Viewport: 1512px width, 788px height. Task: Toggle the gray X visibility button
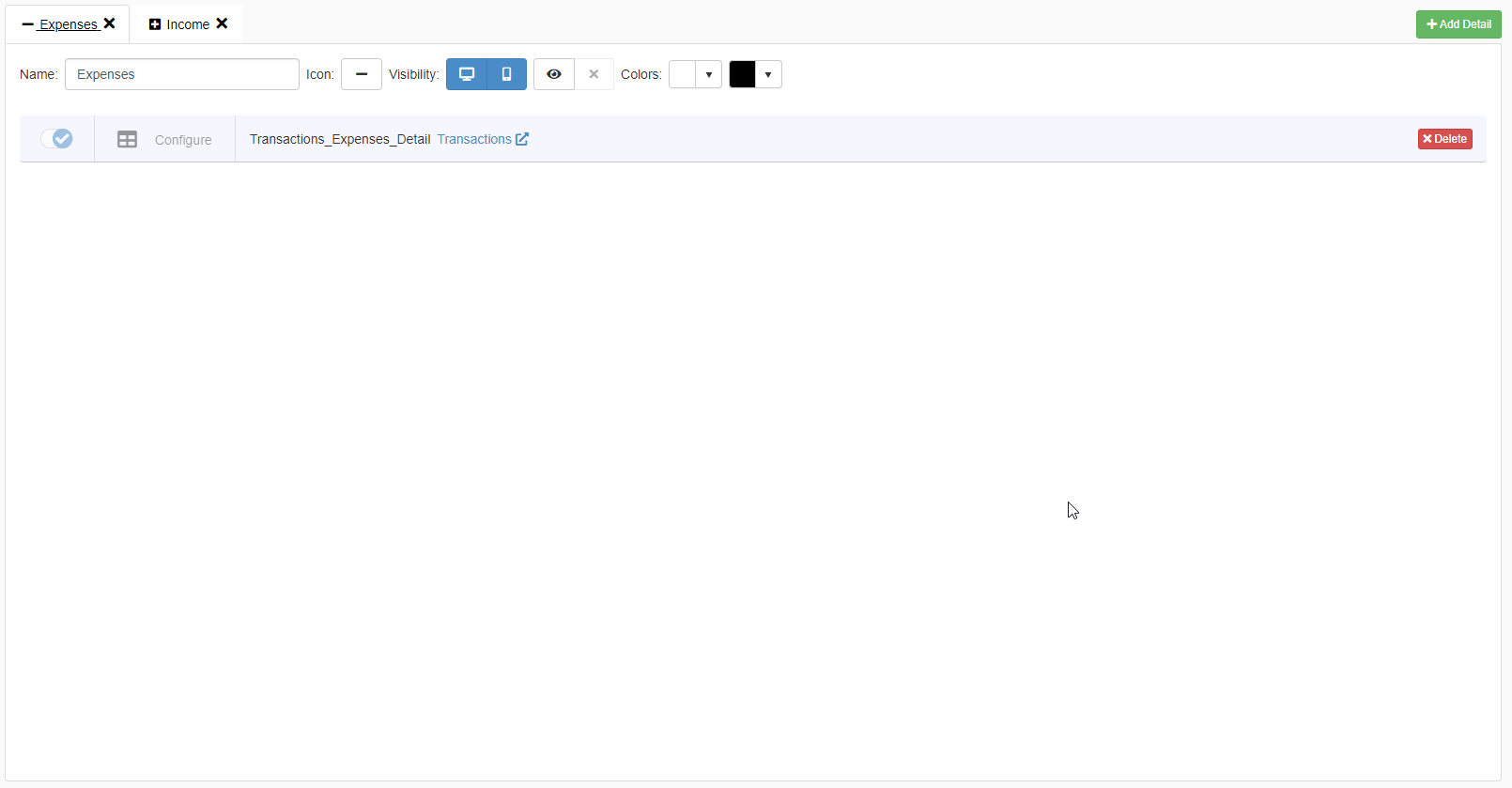(594, 74)
